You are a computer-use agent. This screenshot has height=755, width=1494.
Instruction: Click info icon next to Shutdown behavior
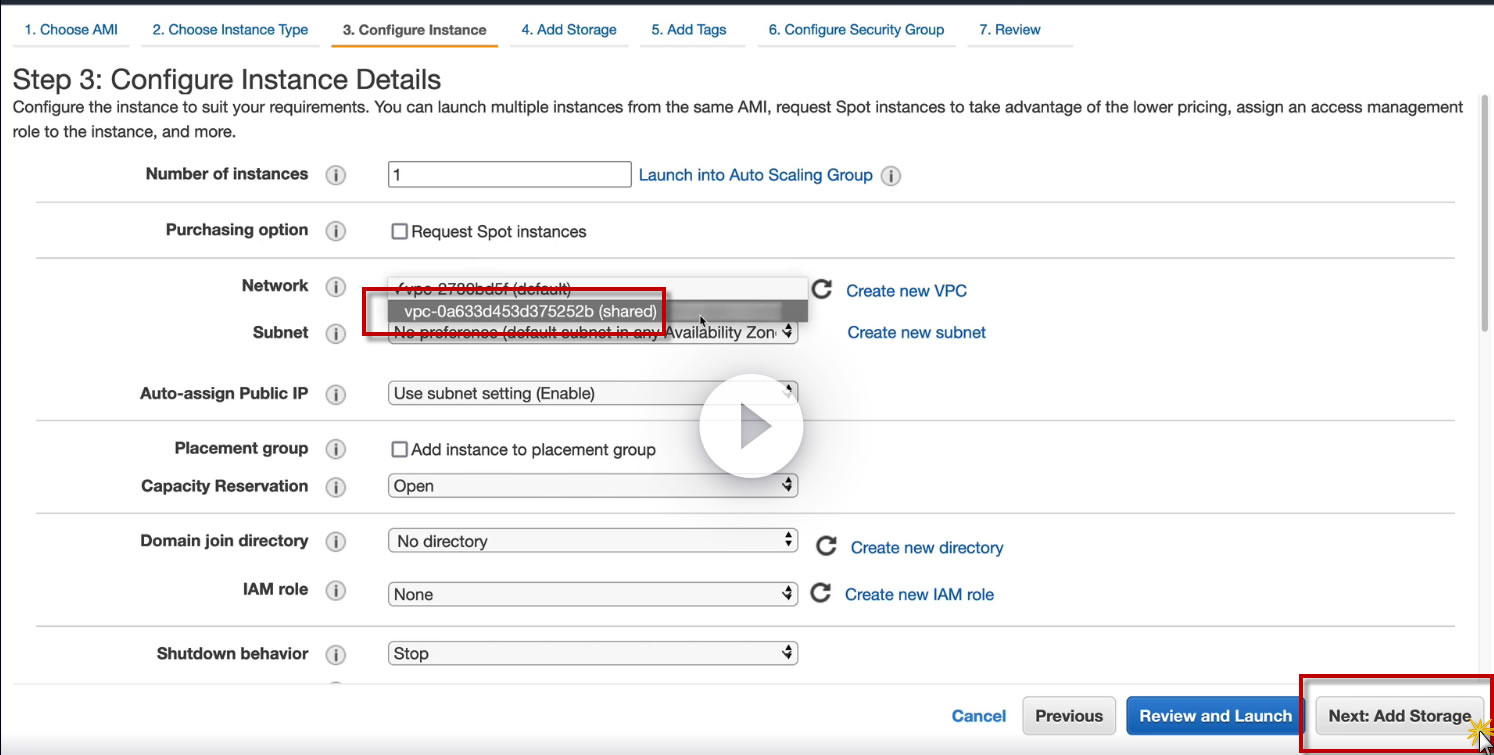pos(336,655)
